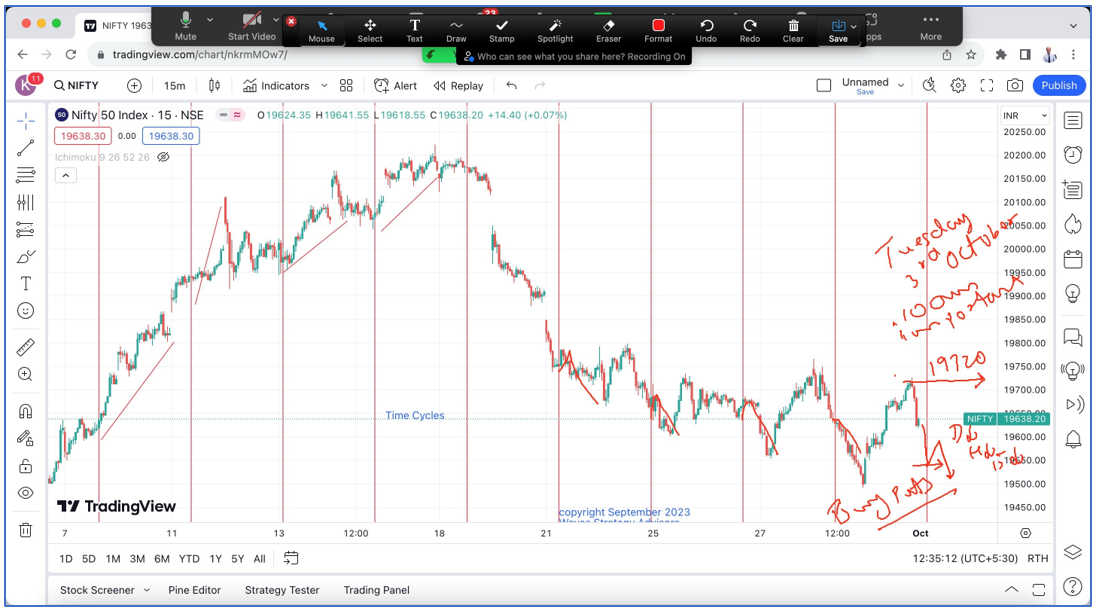1100x615 pixels.
Task: Toggle stay in drawing mode
Action: tap(26, 438)
